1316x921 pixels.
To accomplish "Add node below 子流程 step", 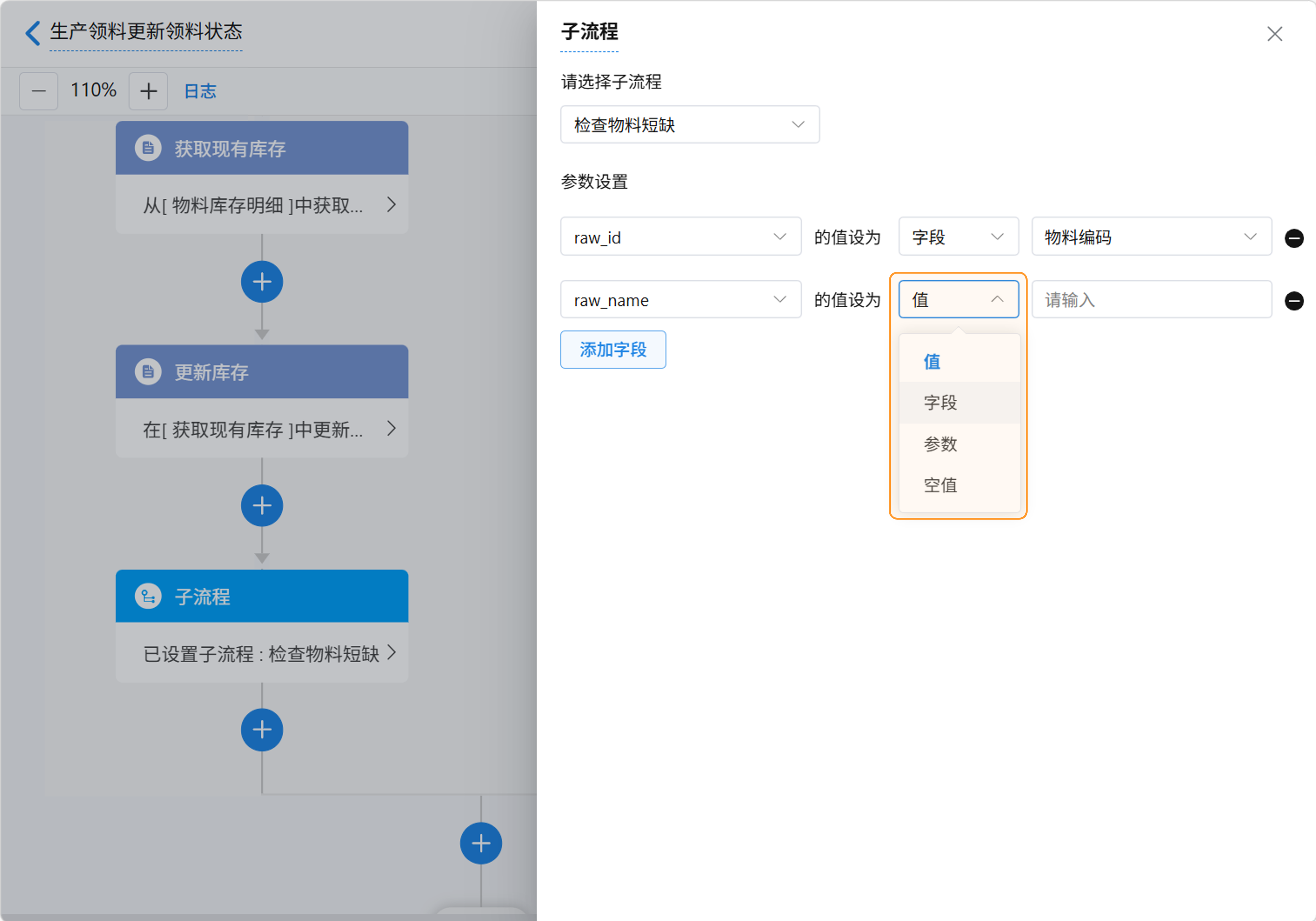I will 262,729.
